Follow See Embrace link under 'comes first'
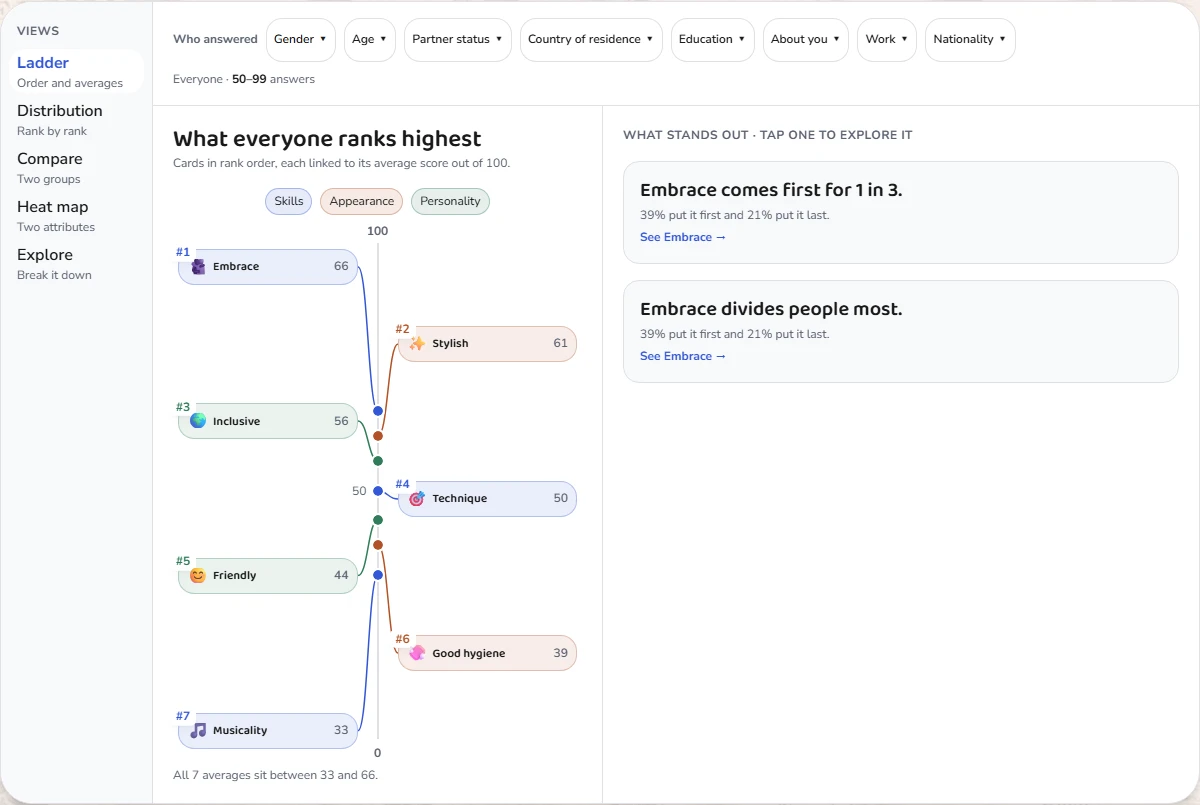This screenshot has height=805, width=1200. point(683,238)
